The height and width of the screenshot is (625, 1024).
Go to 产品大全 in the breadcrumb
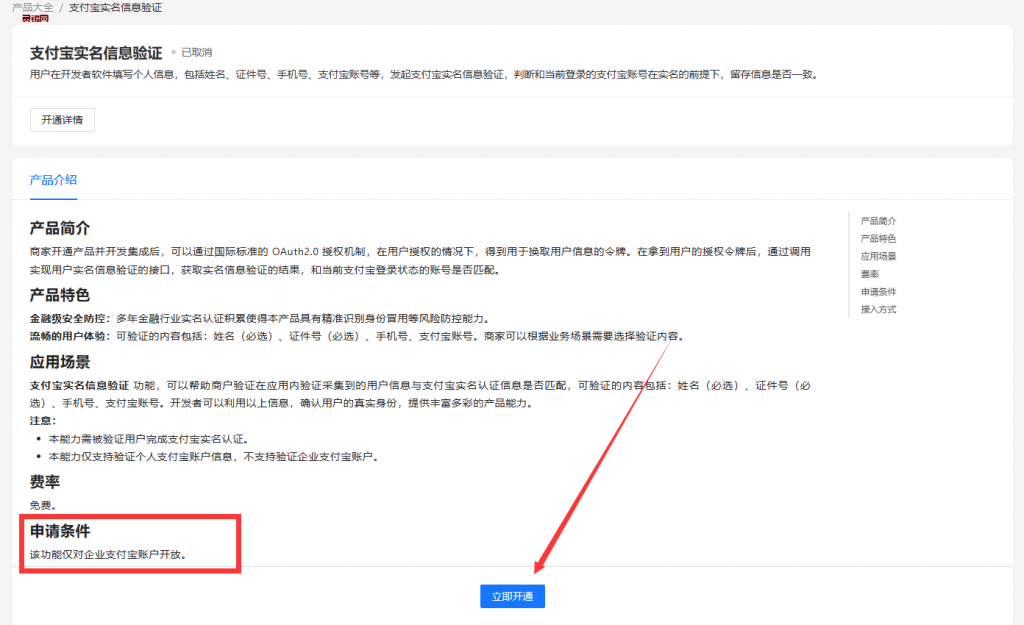(x=32, y=7)
